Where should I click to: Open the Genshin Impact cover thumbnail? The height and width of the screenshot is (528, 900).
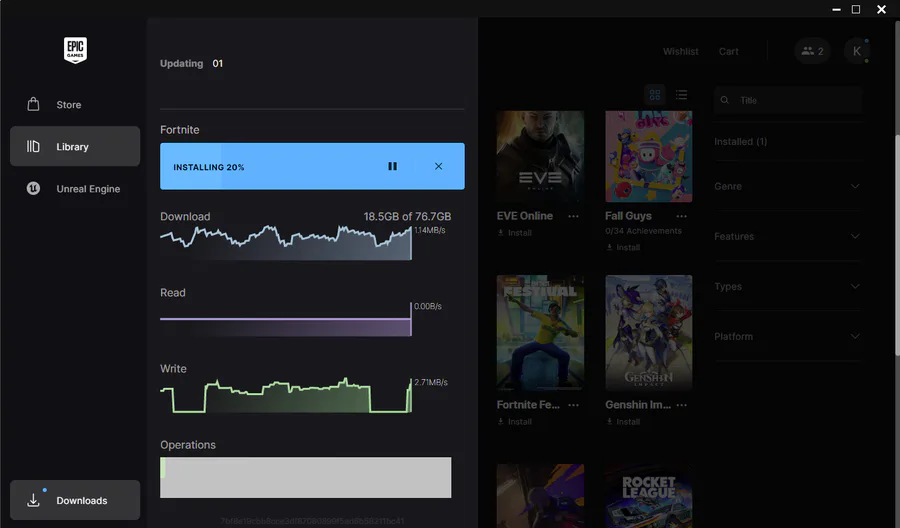point(649,332)
